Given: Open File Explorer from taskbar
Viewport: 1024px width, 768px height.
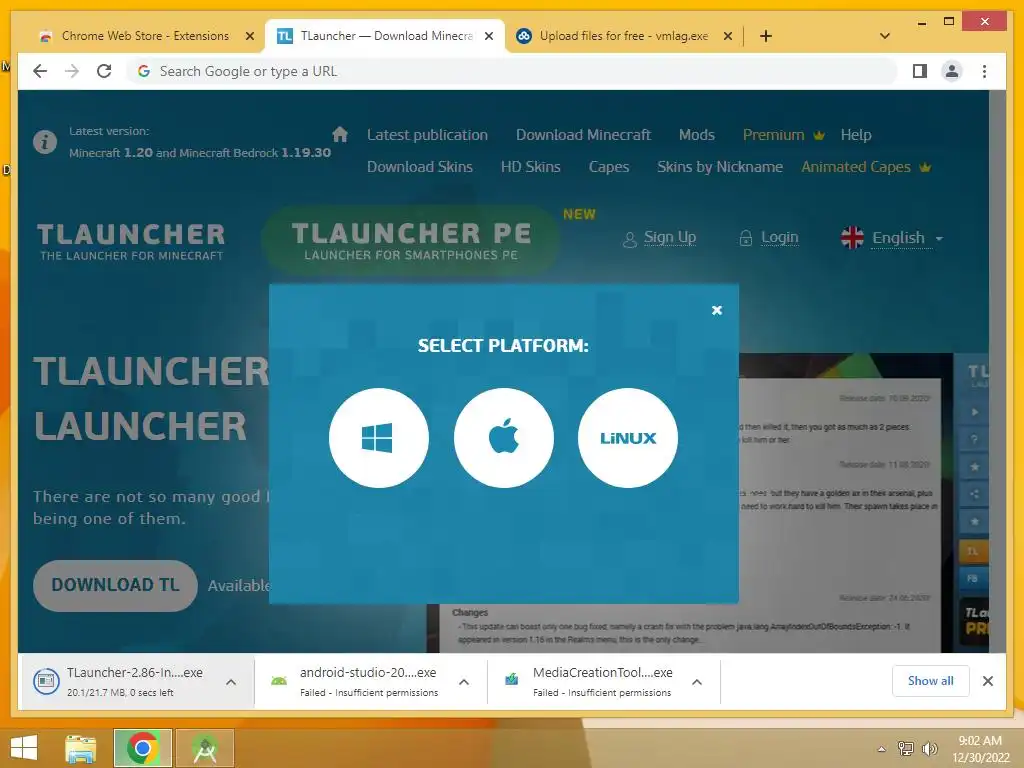Looking at the screenshot, I should coord(81,748).
